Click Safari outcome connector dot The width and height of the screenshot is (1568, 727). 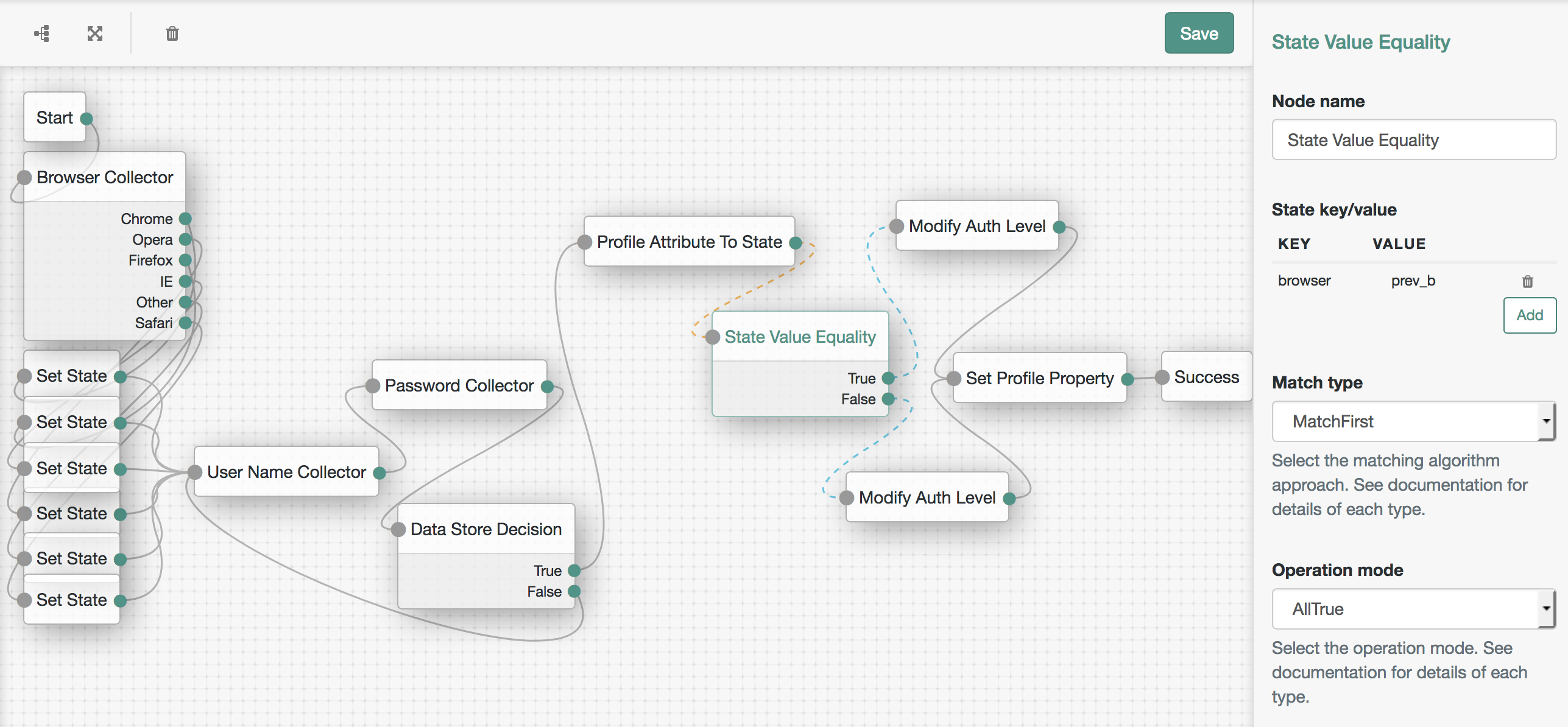tap(186, 323)
